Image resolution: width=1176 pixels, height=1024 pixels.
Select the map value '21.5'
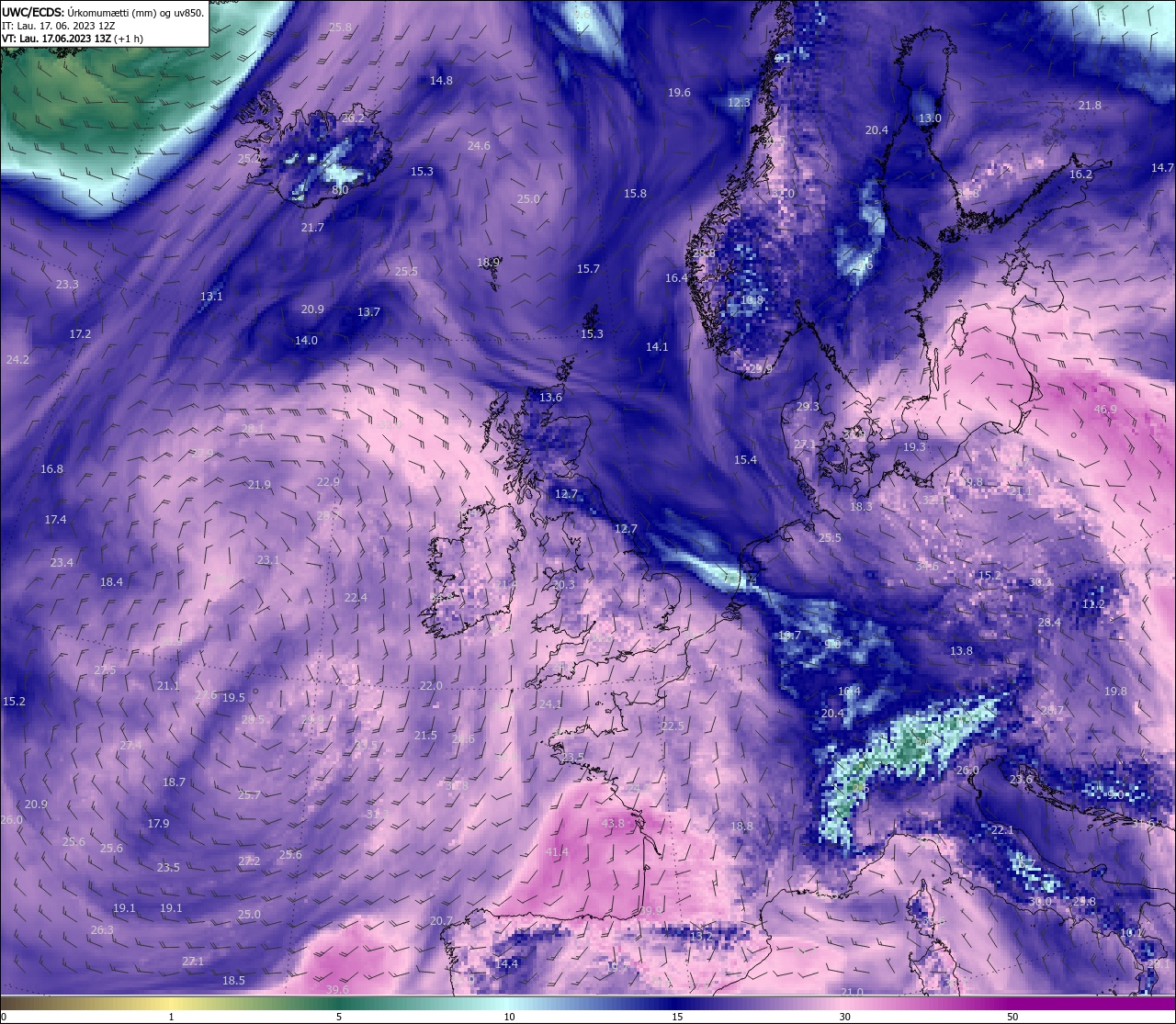pos(425,736)
